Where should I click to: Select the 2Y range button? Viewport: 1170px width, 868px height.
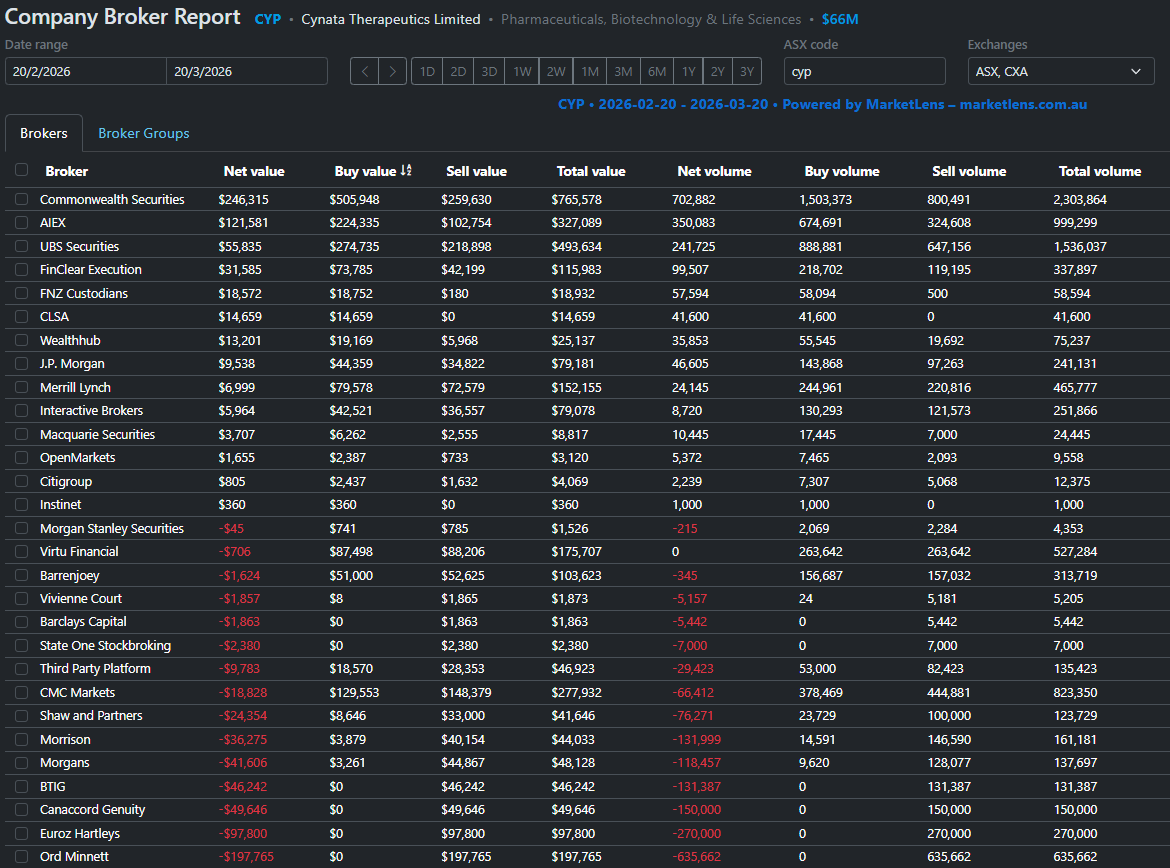pos(718,72)
